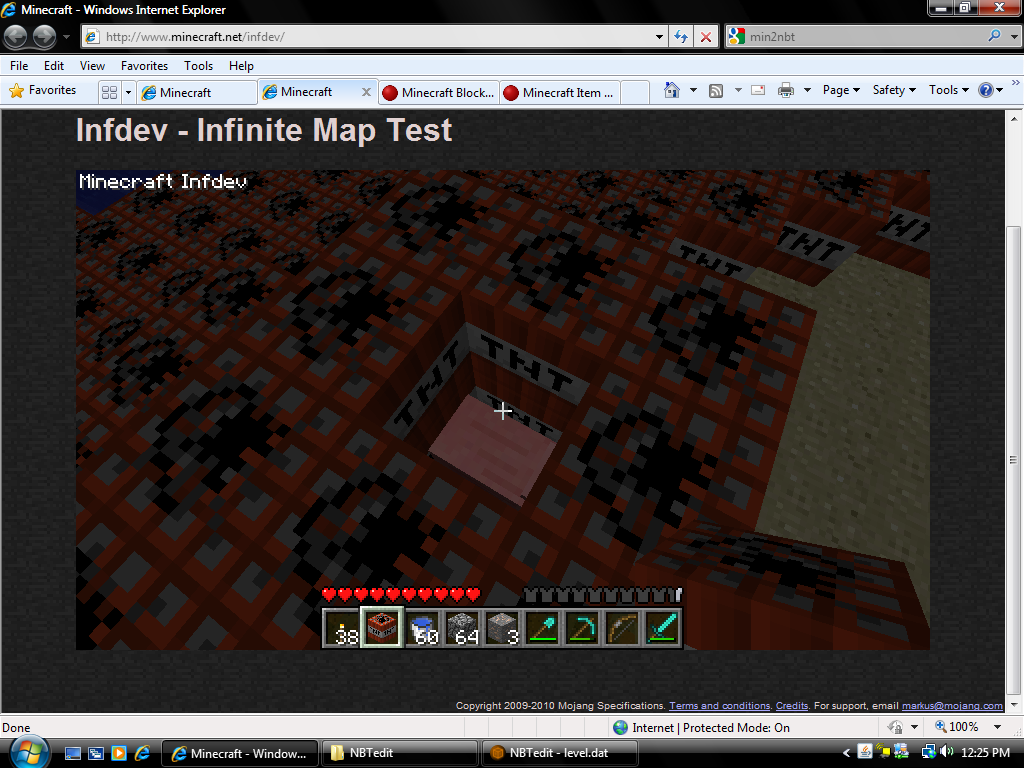1024x768 pixels.
Task: Click Switch between windows quick launch icon
Action: [x=96, y=753]
